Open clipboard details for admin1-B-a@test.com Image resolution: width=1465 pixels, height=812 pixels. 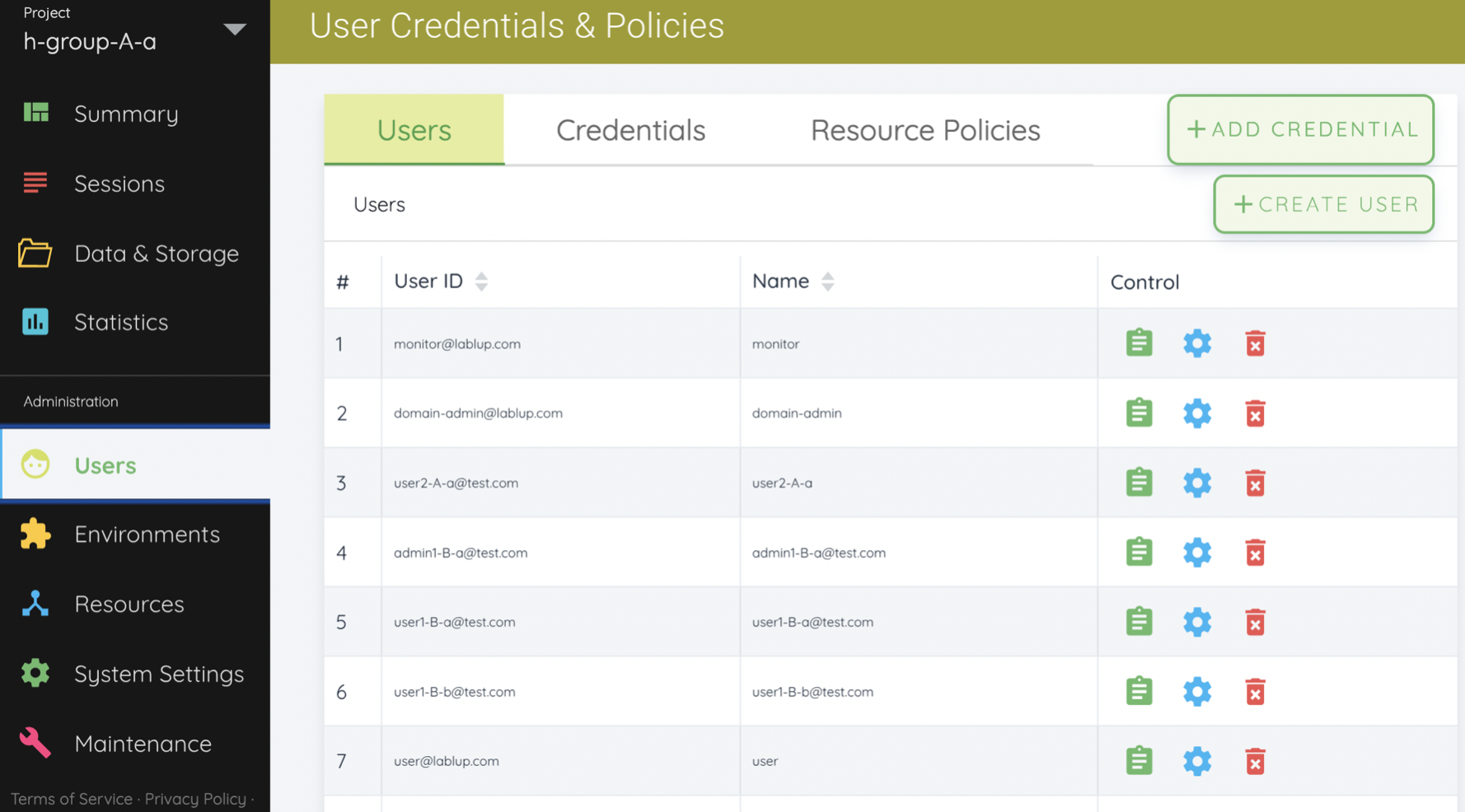(1139, 552)
